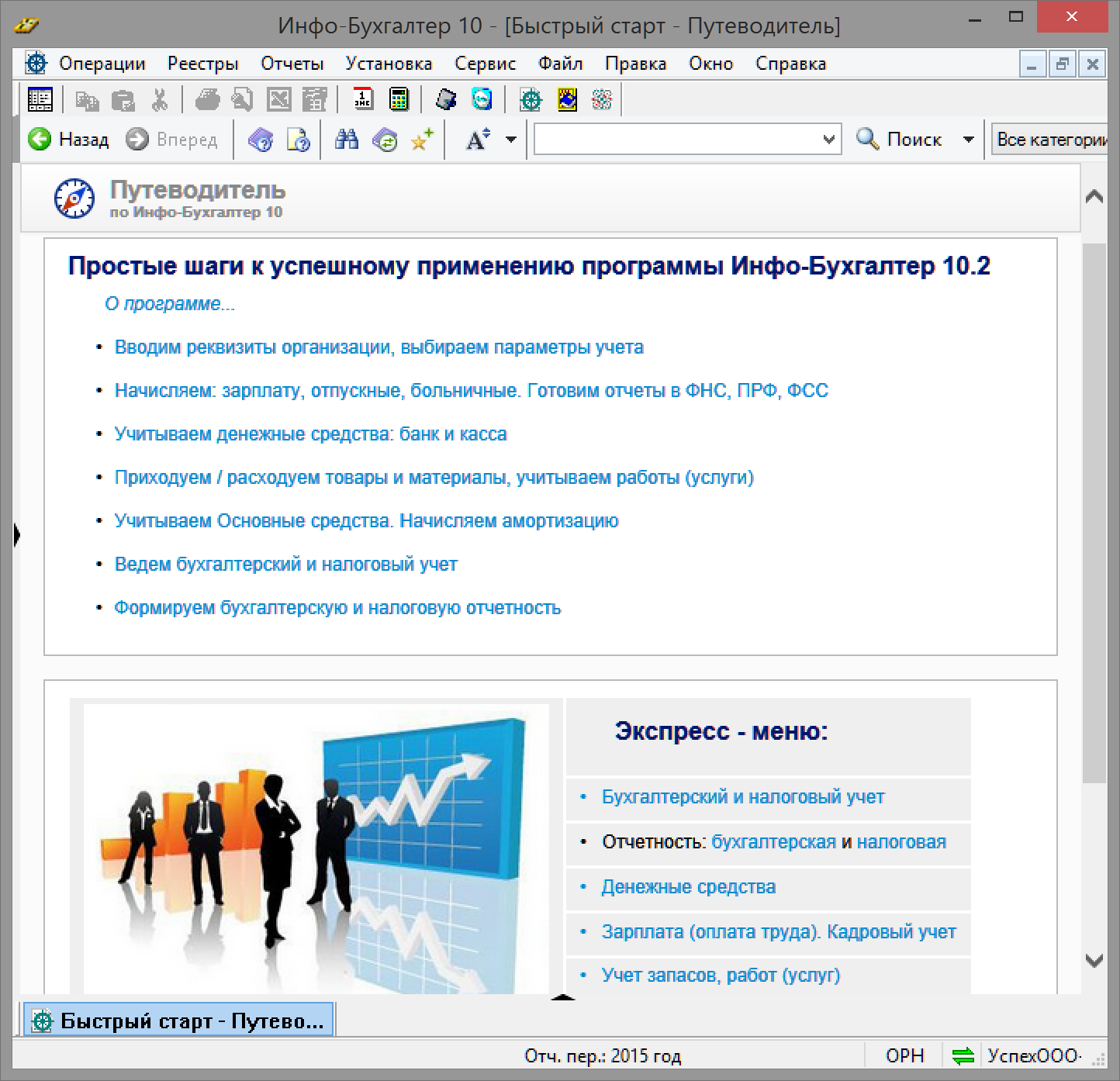
Task: Open the Установка menu
Action: tap(389, 64)
